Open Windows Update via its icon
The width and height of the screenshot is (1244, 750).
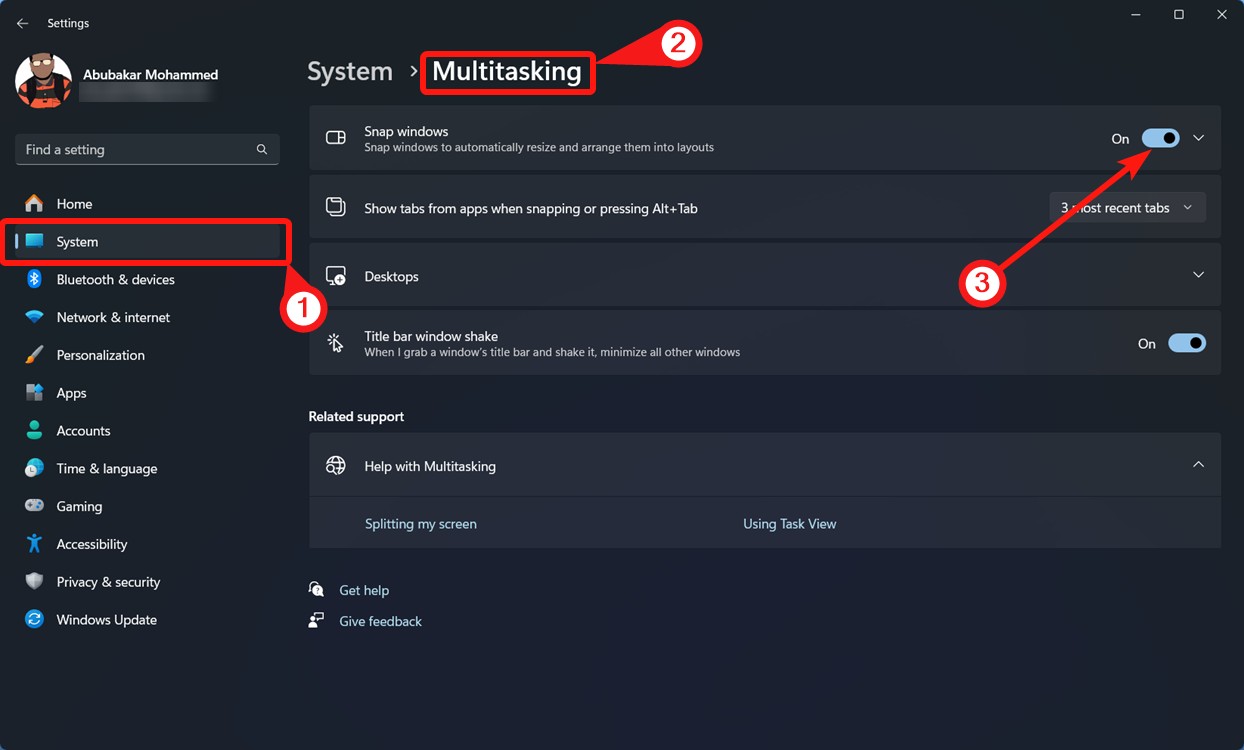pos(33,619)
